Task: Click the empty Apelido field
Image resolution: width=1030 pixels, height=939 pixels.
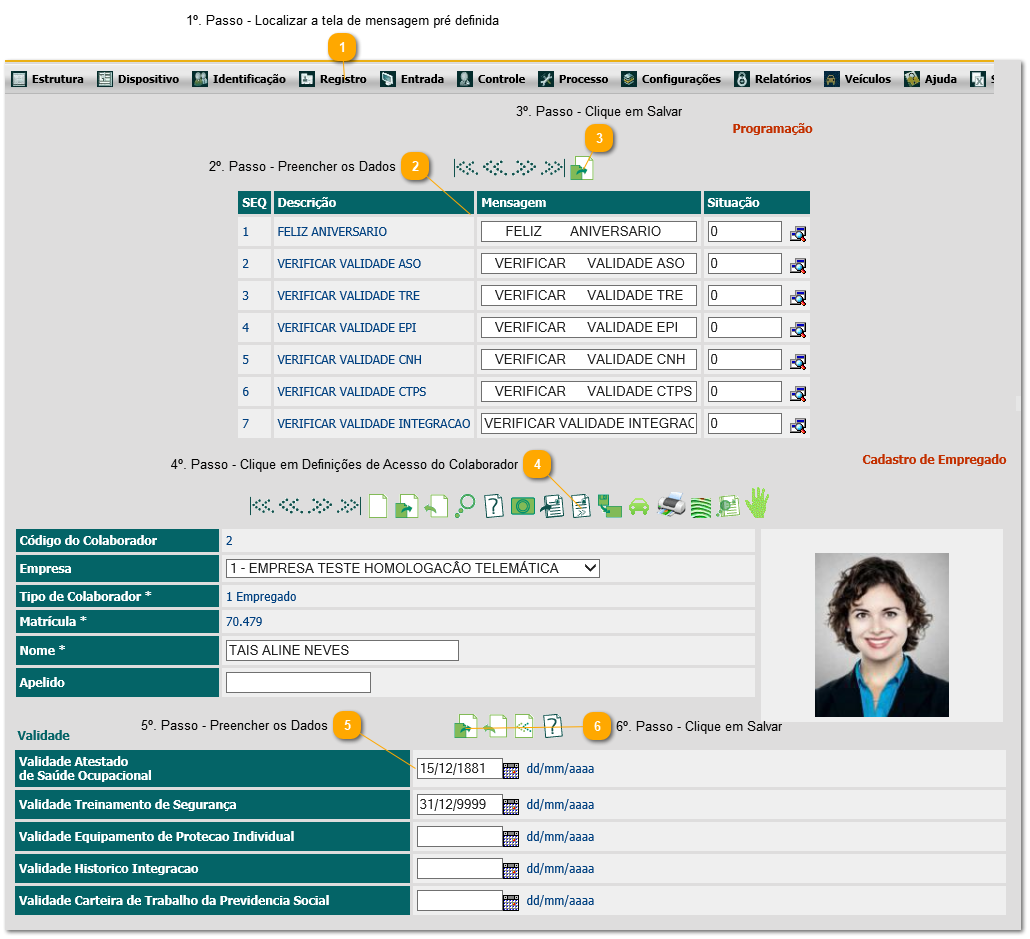Action: (298, 683)
